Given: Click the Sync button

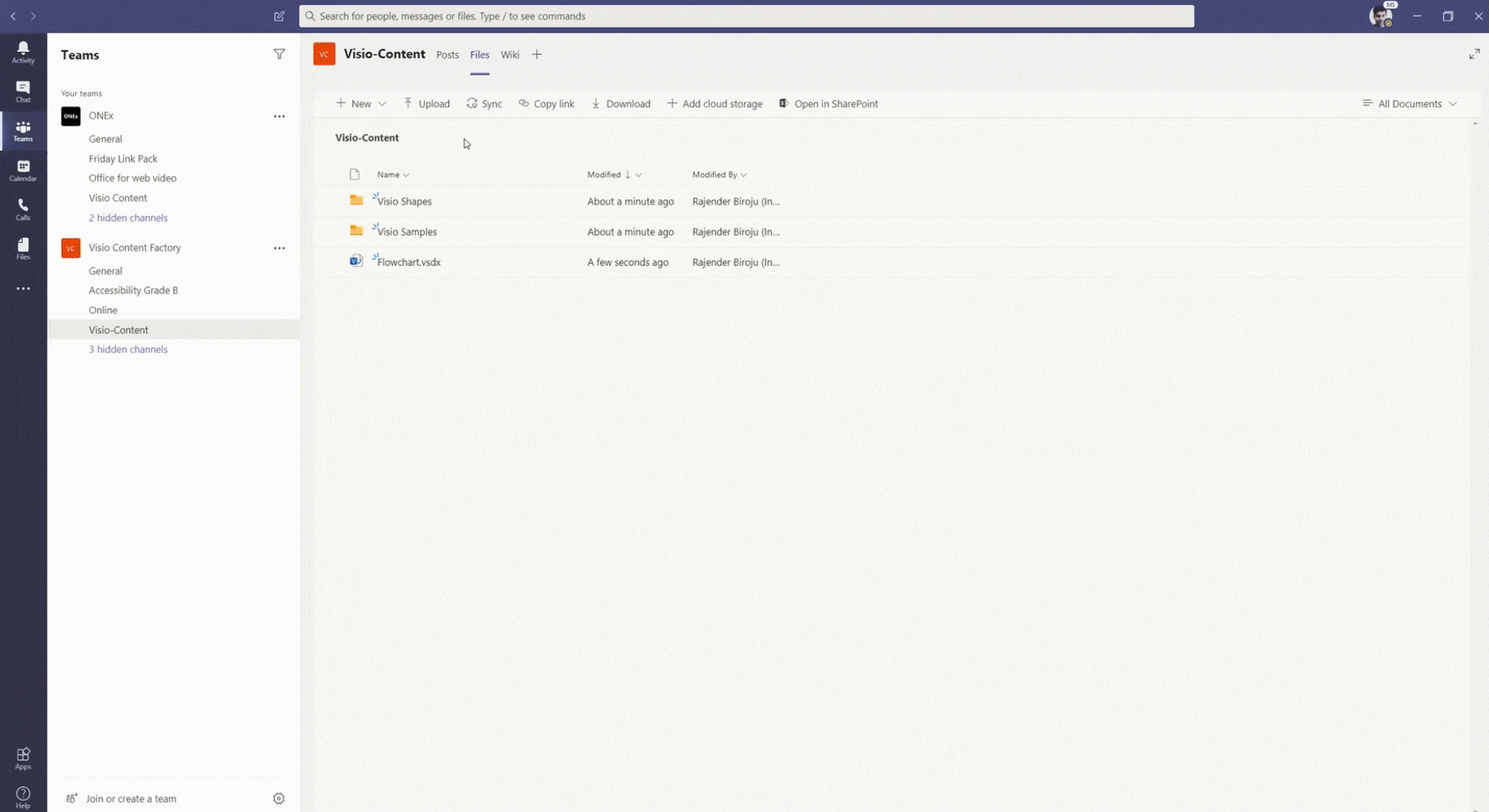Looking at the screenshot, I should tap(484, 104).
